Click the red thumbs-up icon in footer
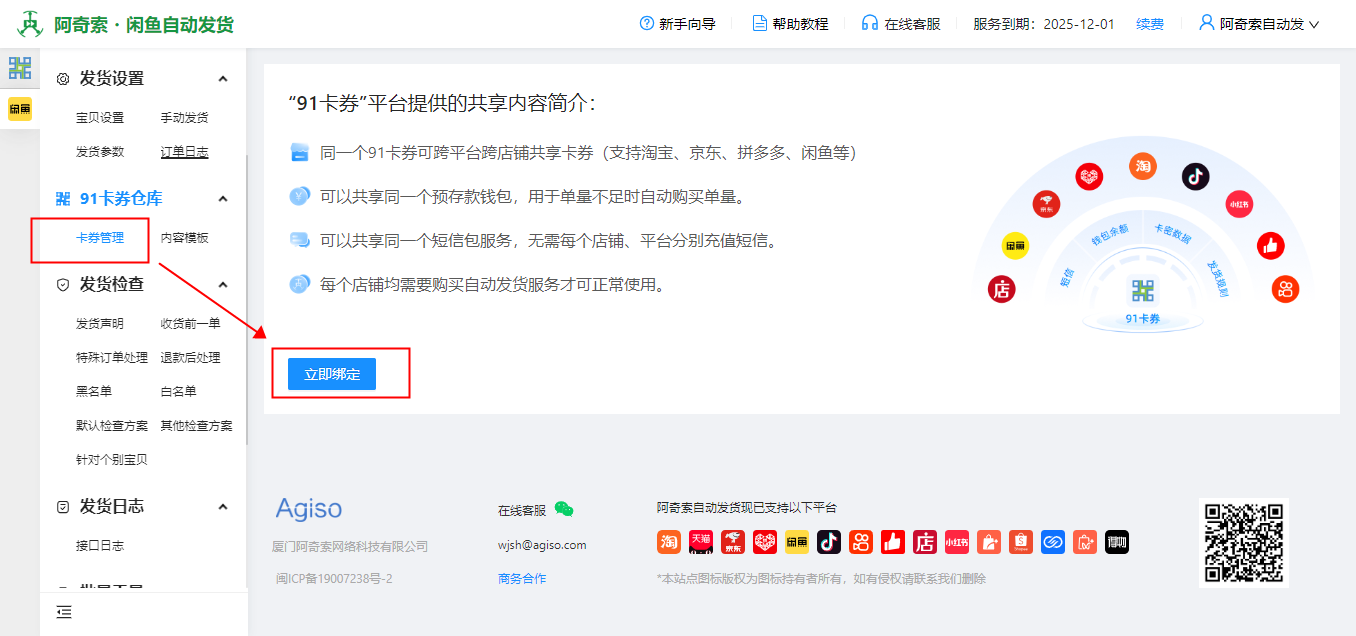Viewport: 1356px width, 636px height. tap(893, 542)
